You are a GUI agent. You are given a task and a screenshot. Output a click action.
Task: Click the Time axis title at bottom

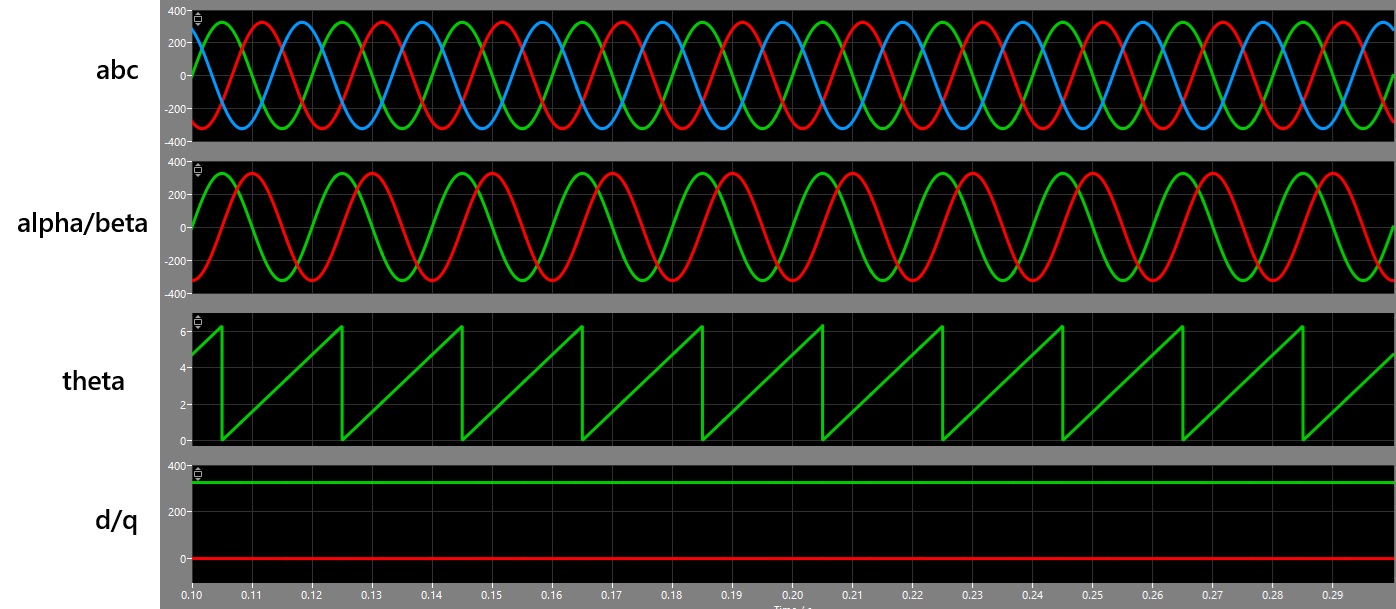791,605
